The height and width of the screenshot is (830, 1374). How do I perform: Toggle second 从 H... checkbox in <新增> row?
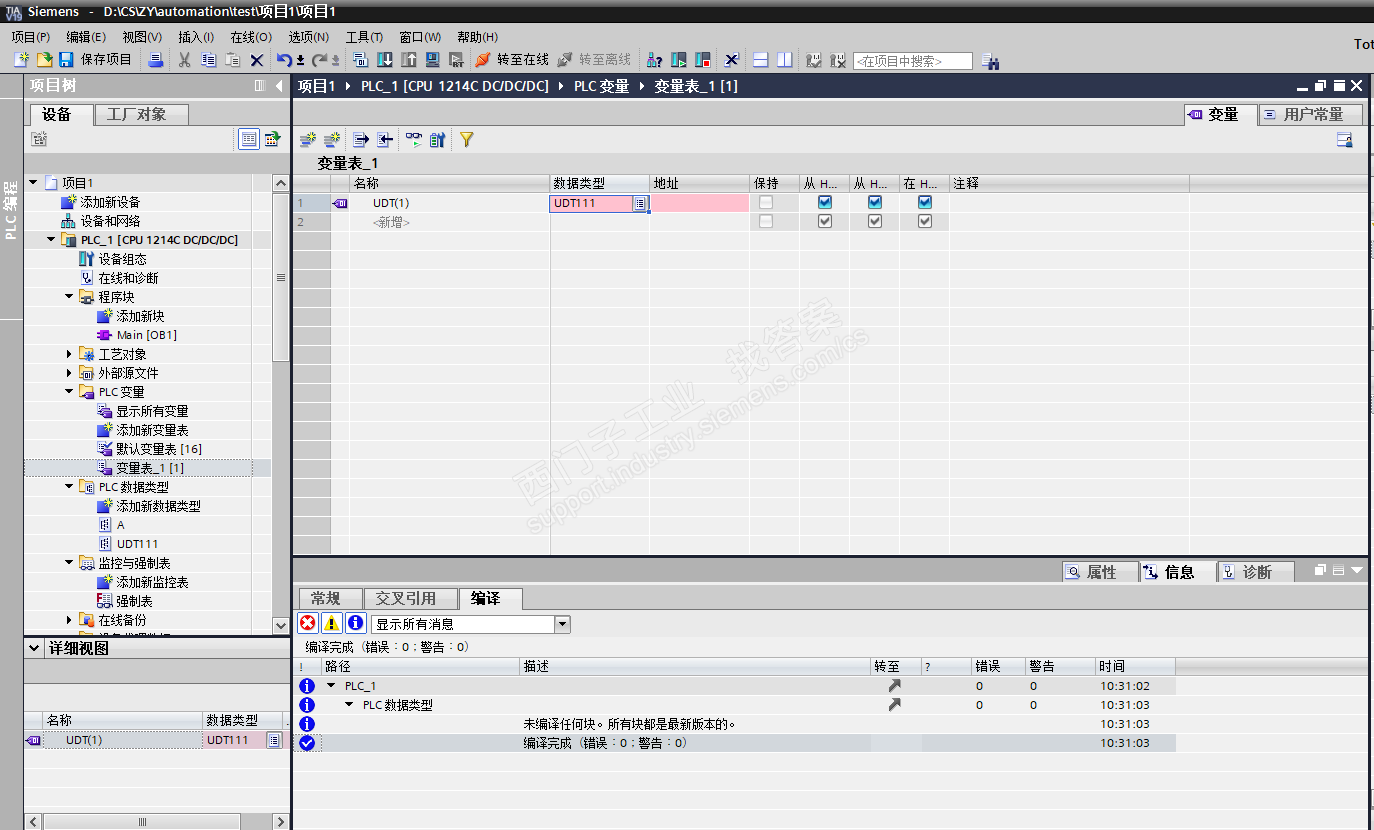(x=875, y=222)
